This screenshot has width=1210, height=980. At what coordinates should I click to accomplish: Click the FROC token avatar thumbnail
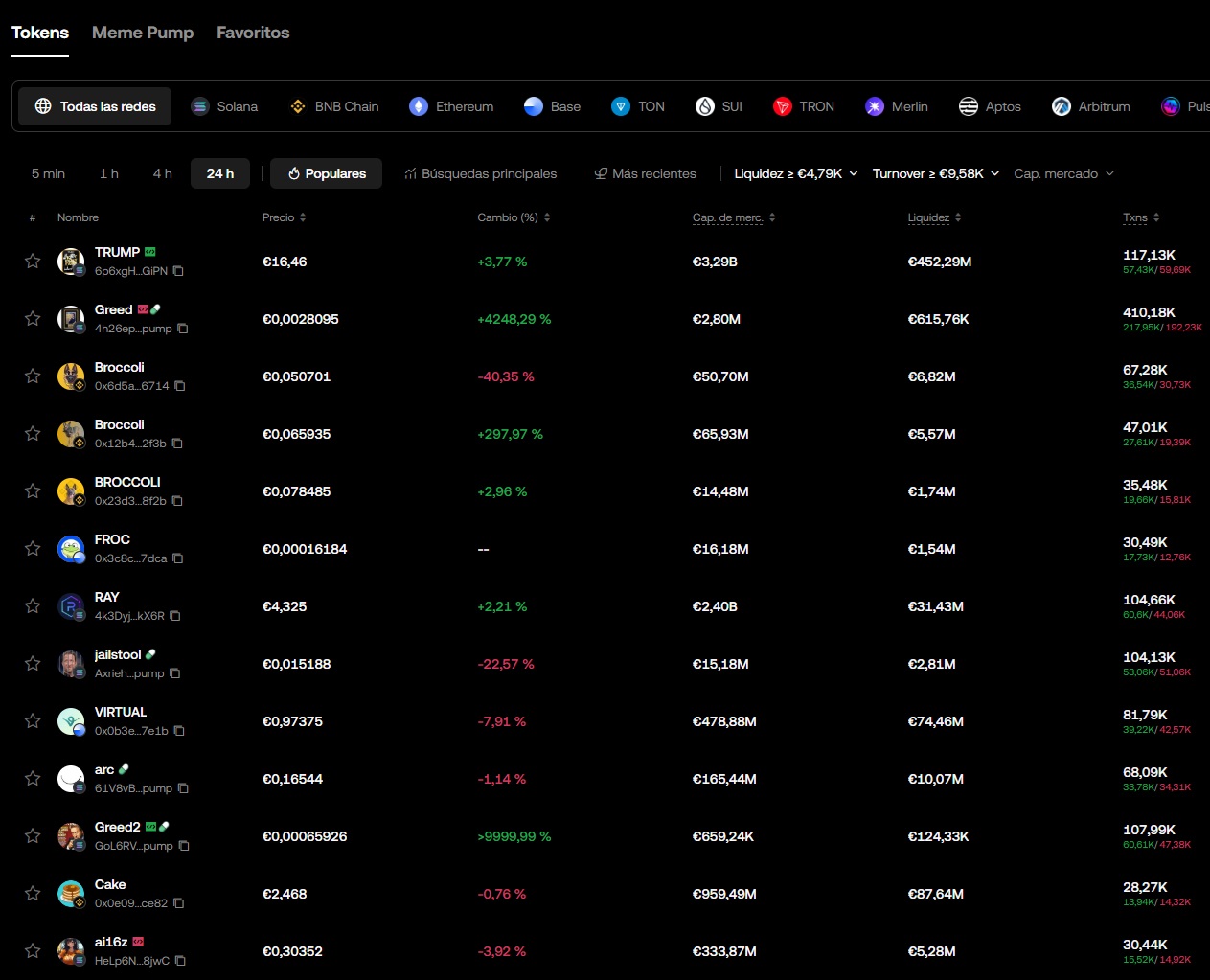pyautogui.click(x=70, y=548)
